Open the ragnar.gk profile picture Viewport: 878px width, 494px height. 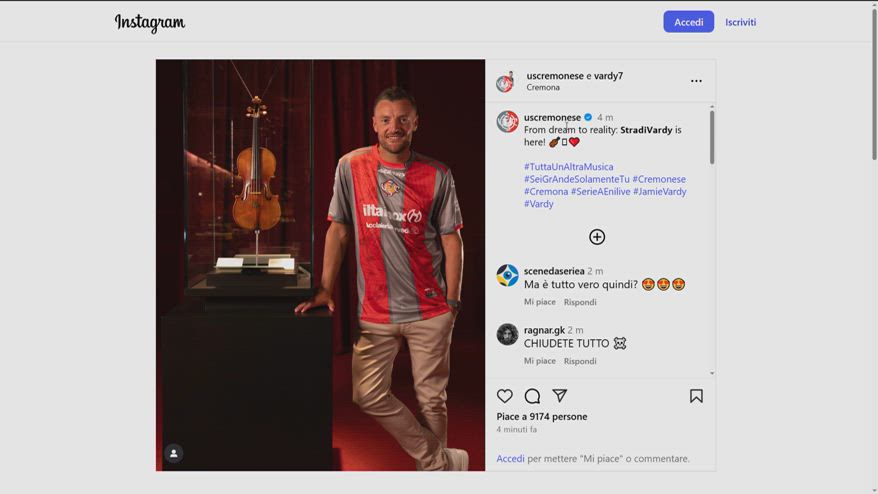tap(507, 334)
